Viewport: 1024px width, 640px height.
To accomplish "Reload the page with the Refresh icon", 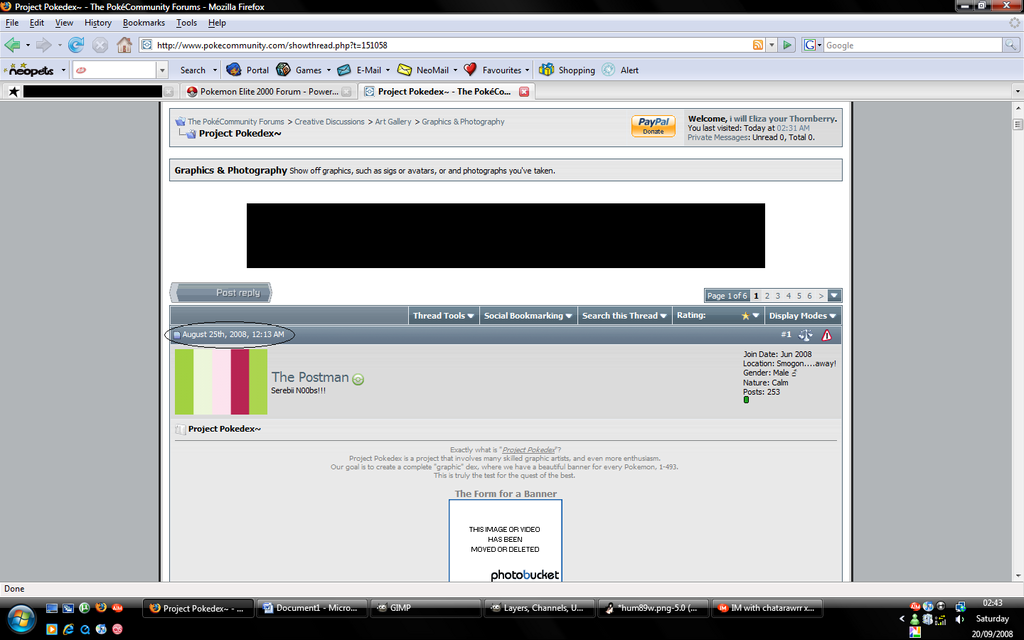I will (x=76, y=45).
